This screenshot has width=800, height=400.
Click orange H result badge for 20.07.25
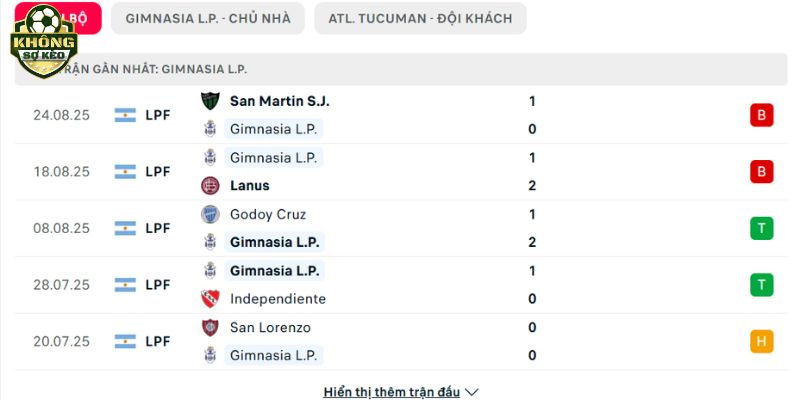point(761,341)
